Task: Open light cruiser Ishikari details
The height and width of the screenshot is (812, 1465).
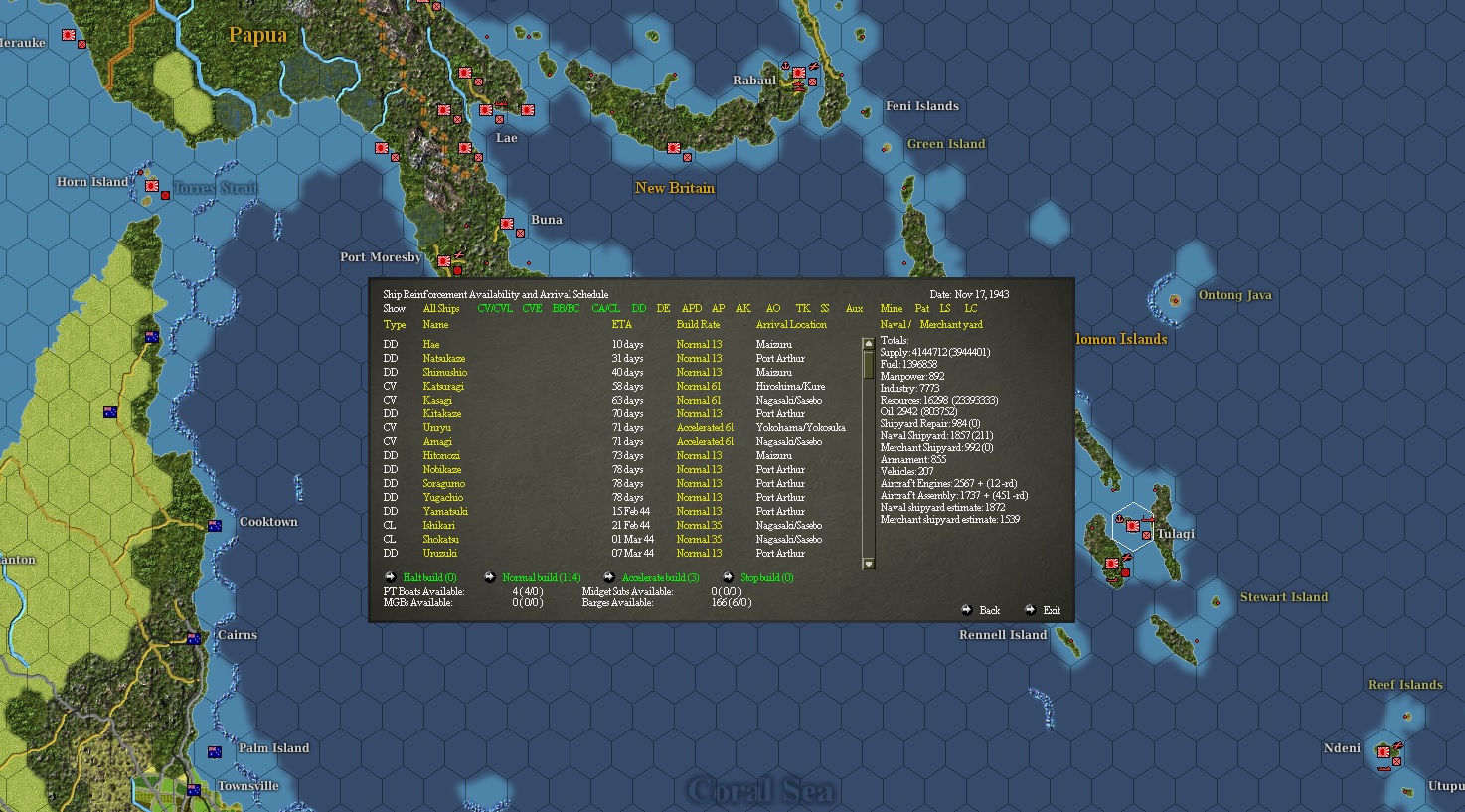Action: (438, 526)
